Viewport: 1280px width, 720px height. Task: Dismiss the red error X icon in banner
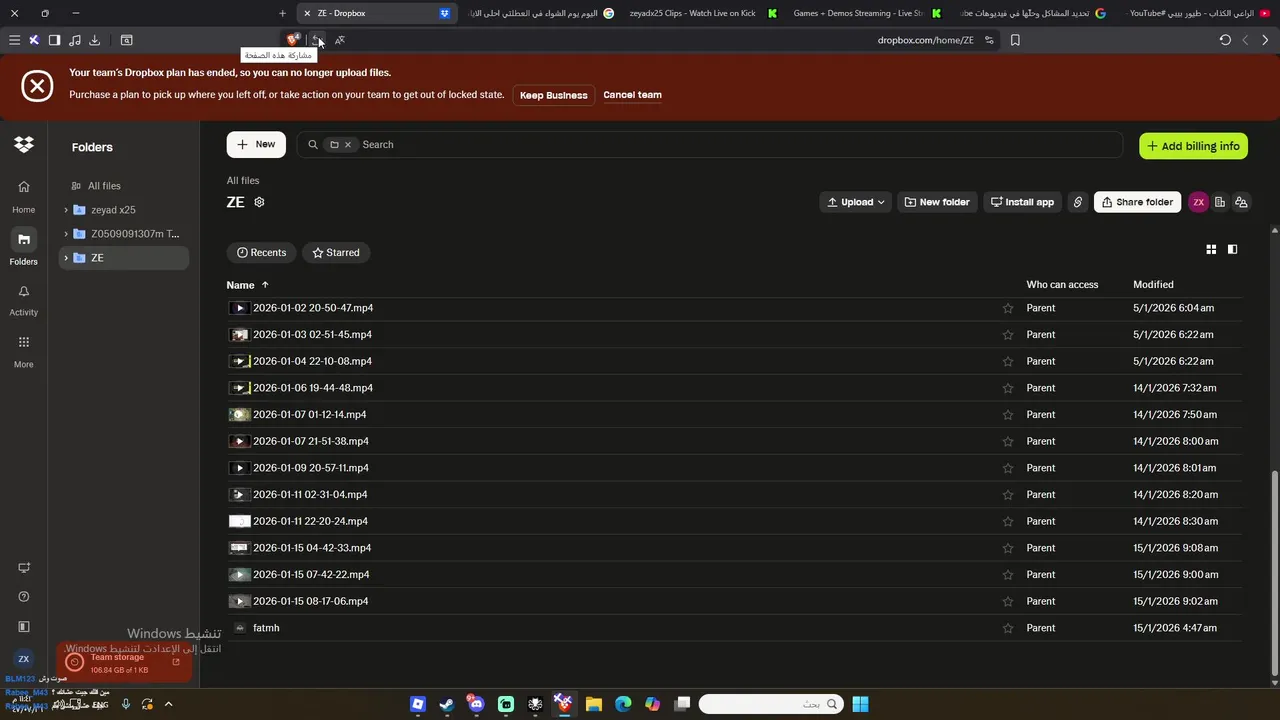[37, 86]
